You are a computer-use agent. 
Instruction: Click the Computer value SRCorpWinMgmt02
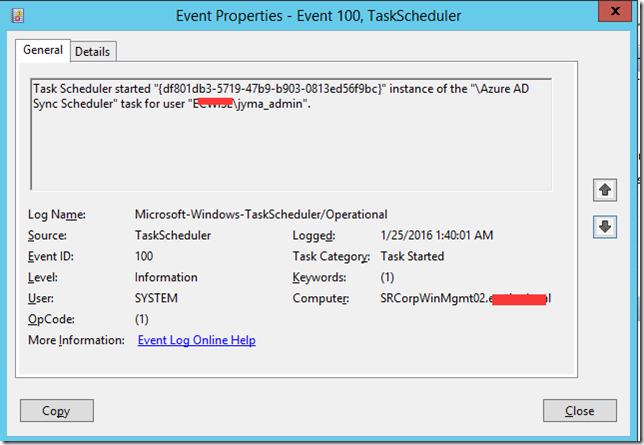465,298
